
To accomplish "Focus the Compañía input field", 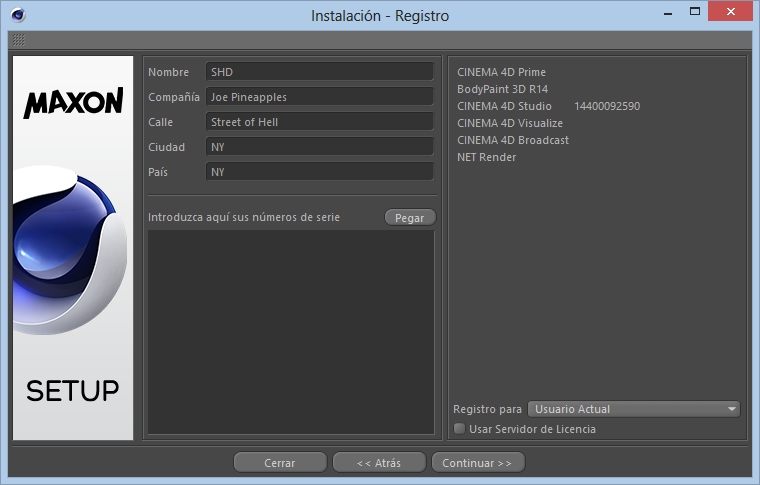I will (x=319, y=97).
